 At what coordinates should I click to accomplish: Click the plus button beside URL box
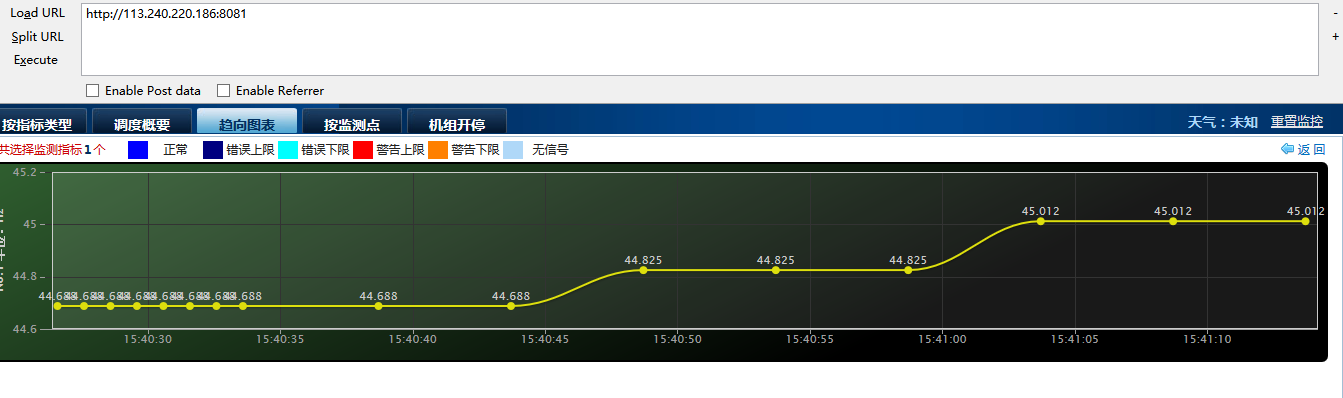pos(1335,37)
